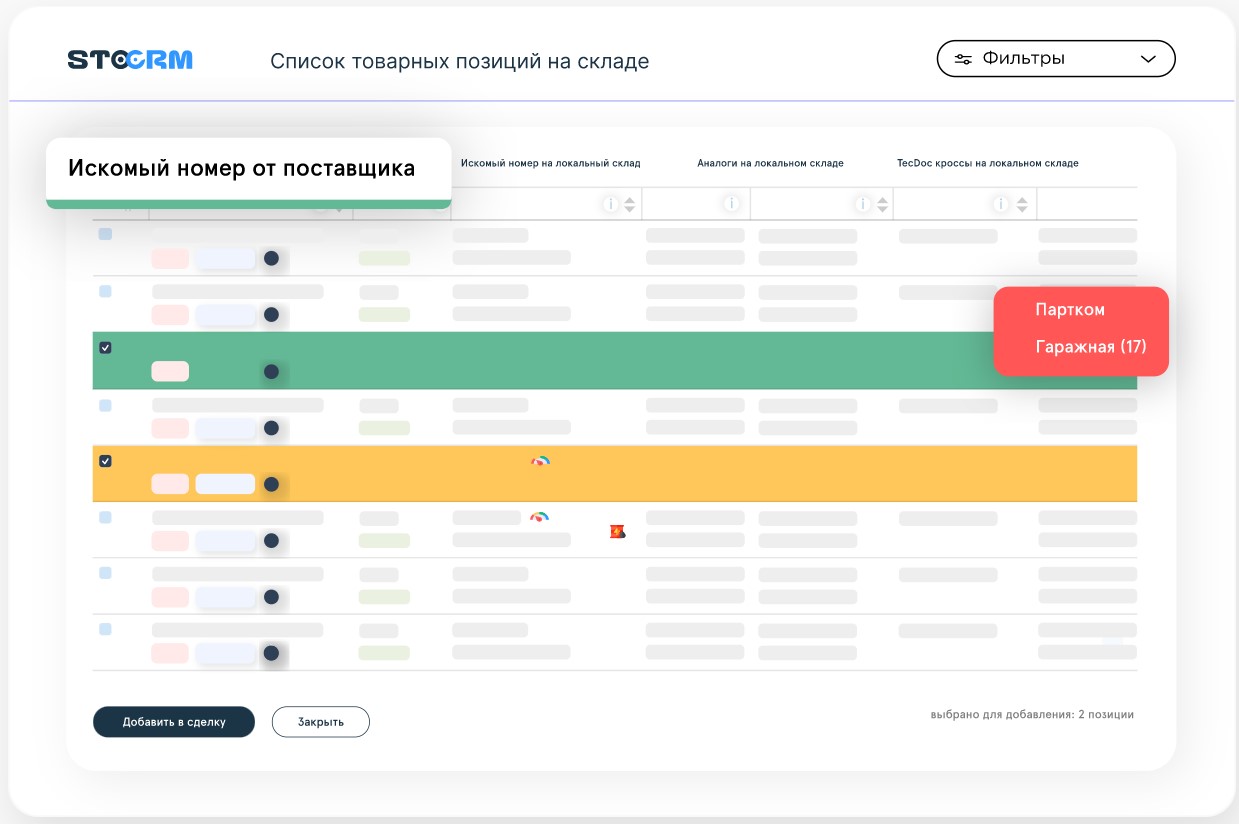Click the dark circle in the green row
Viewport: 1239px width, 824px height.
click(x=271, y=372)
